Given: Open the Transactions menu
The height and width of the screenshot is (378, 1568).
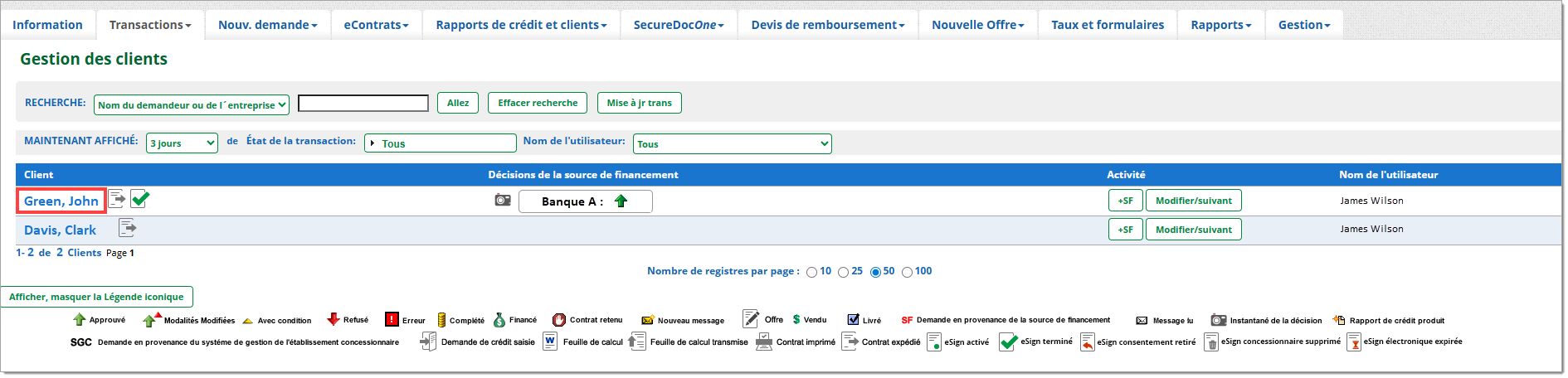Looking at the screenshot, I should [x=150, y=25].
